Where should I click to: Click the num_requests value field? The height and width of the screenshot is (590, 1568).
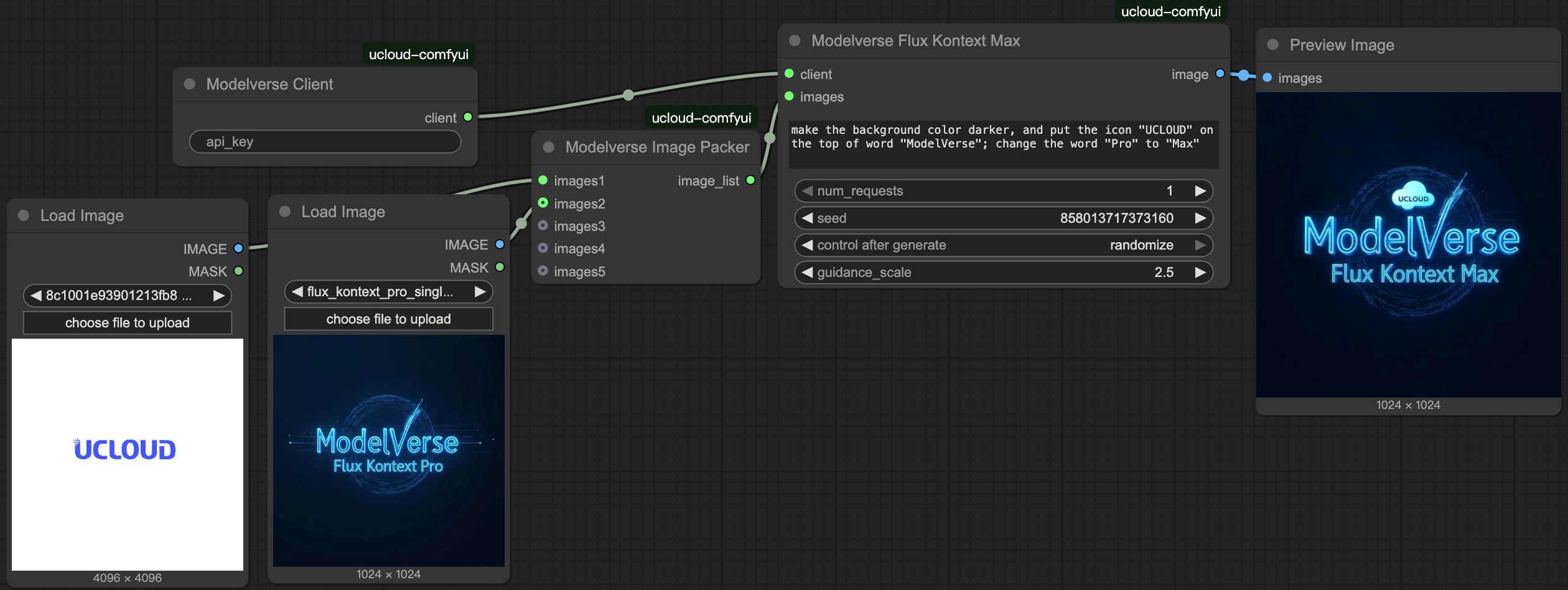click(x=1004, y=190)
